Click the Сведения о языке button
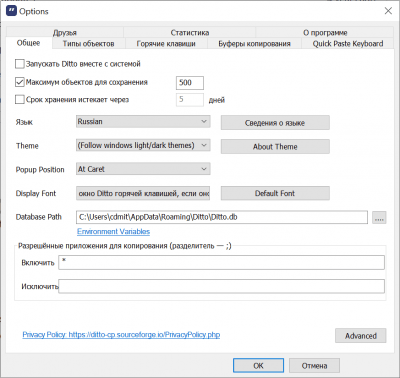This screenshot has width=400, height=378. pyautogui.click(x=275, y=123)
